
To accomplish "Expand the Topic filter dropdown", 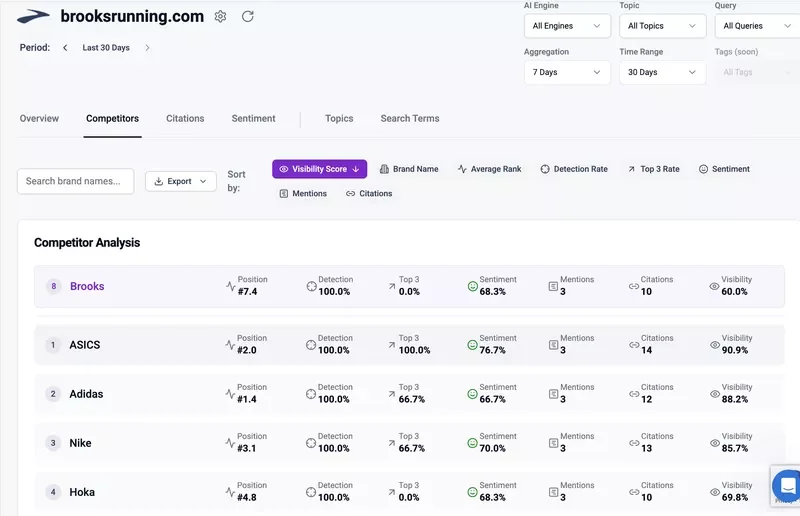I will [661, 26].
